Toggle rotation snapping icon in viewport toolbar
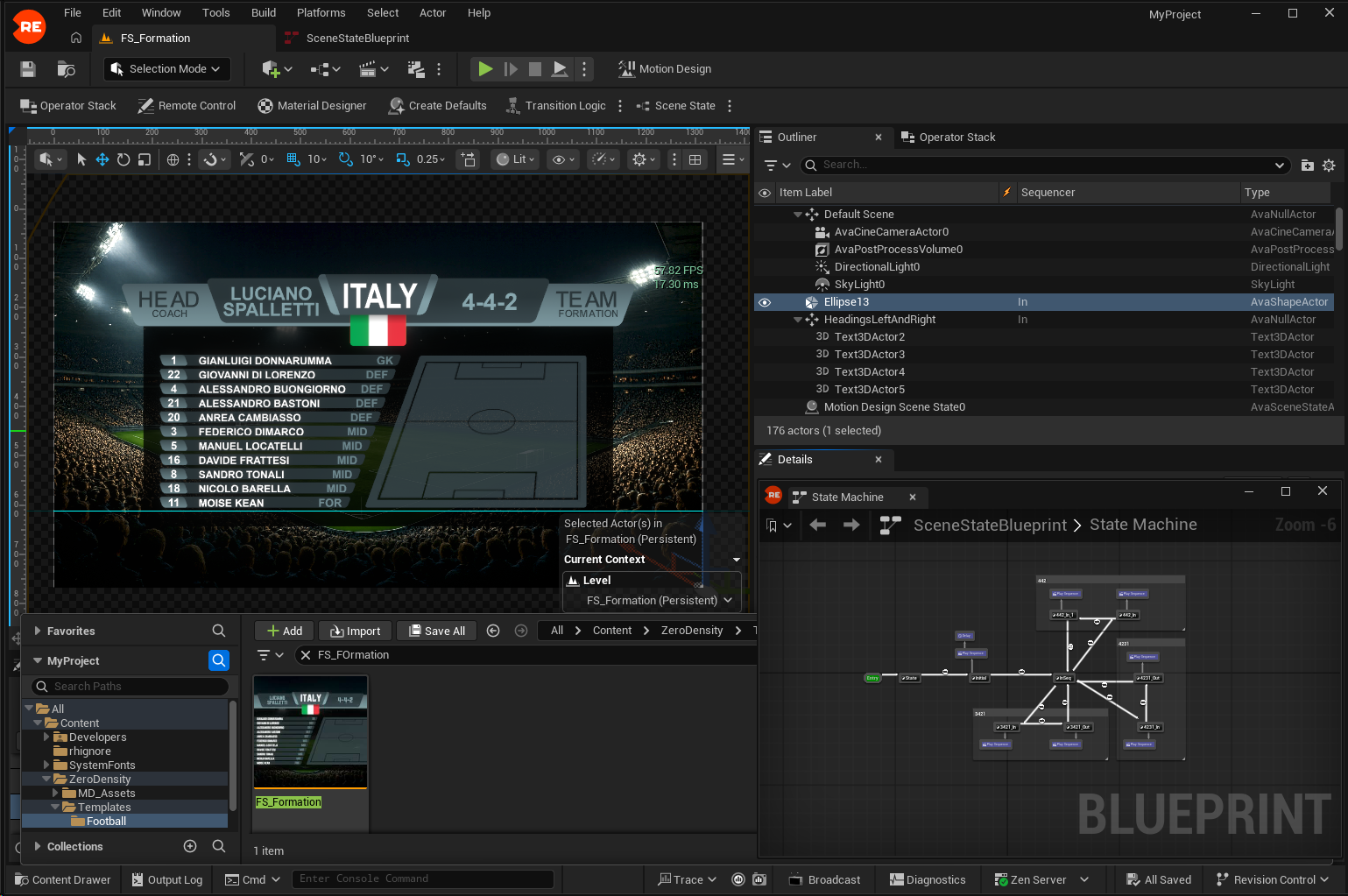The image size is (1348, 896). coord(346,159)
